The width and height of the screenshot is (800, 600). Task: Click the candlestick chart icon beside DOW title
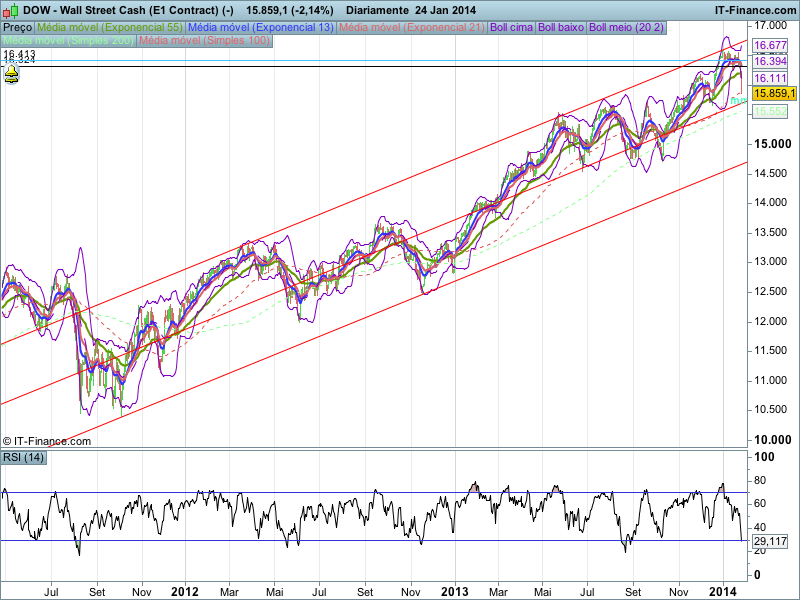(x=11, y=10)
